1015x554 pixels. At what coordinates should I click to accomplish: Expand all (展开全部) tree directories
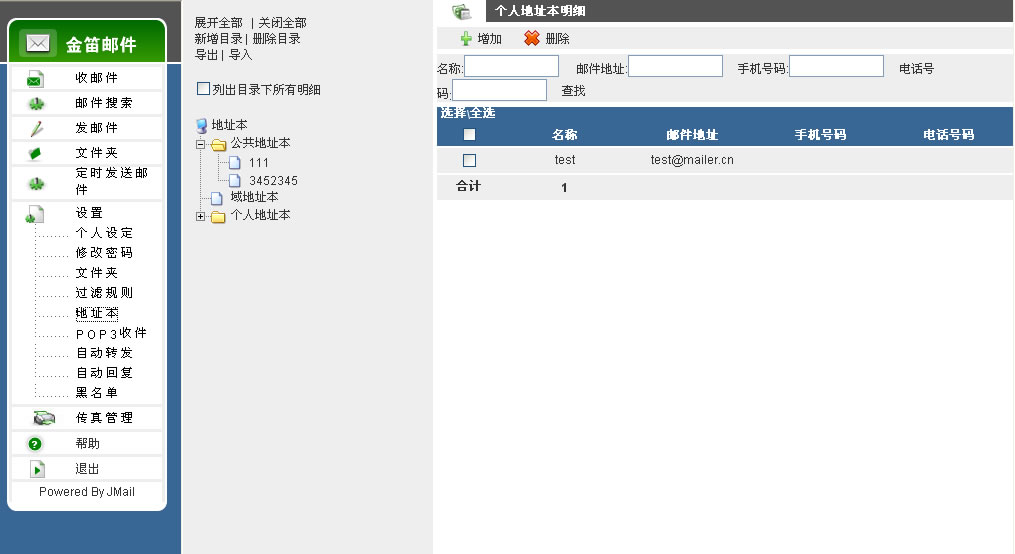(218, 23)
